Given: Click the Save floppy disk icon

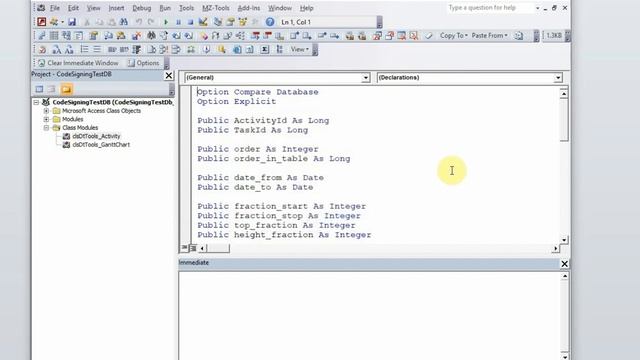Looking at the screenshot, I should click(x=72, y=22).
